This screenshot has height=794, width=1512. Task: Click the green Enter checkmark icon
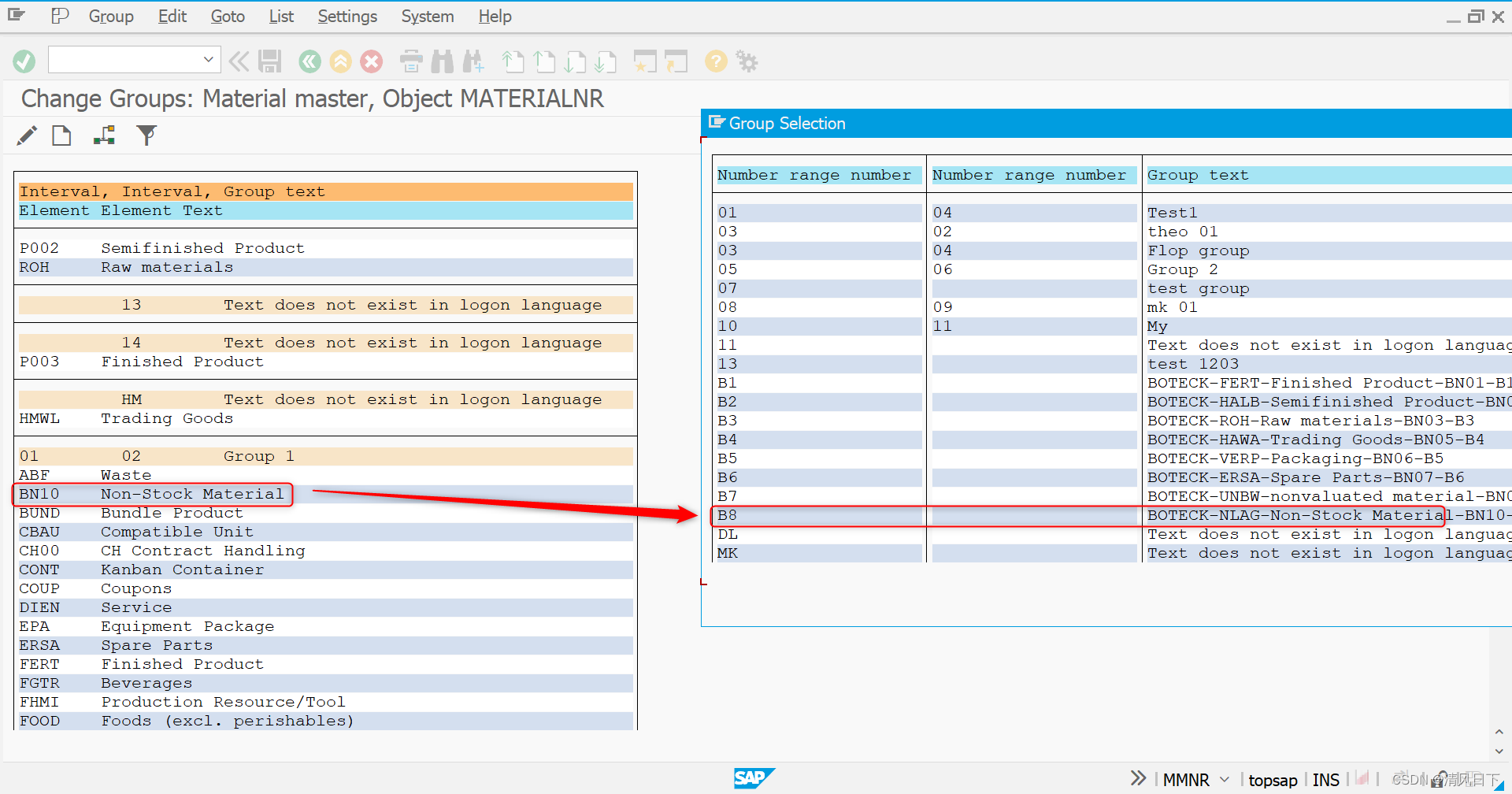coord(24,61)
